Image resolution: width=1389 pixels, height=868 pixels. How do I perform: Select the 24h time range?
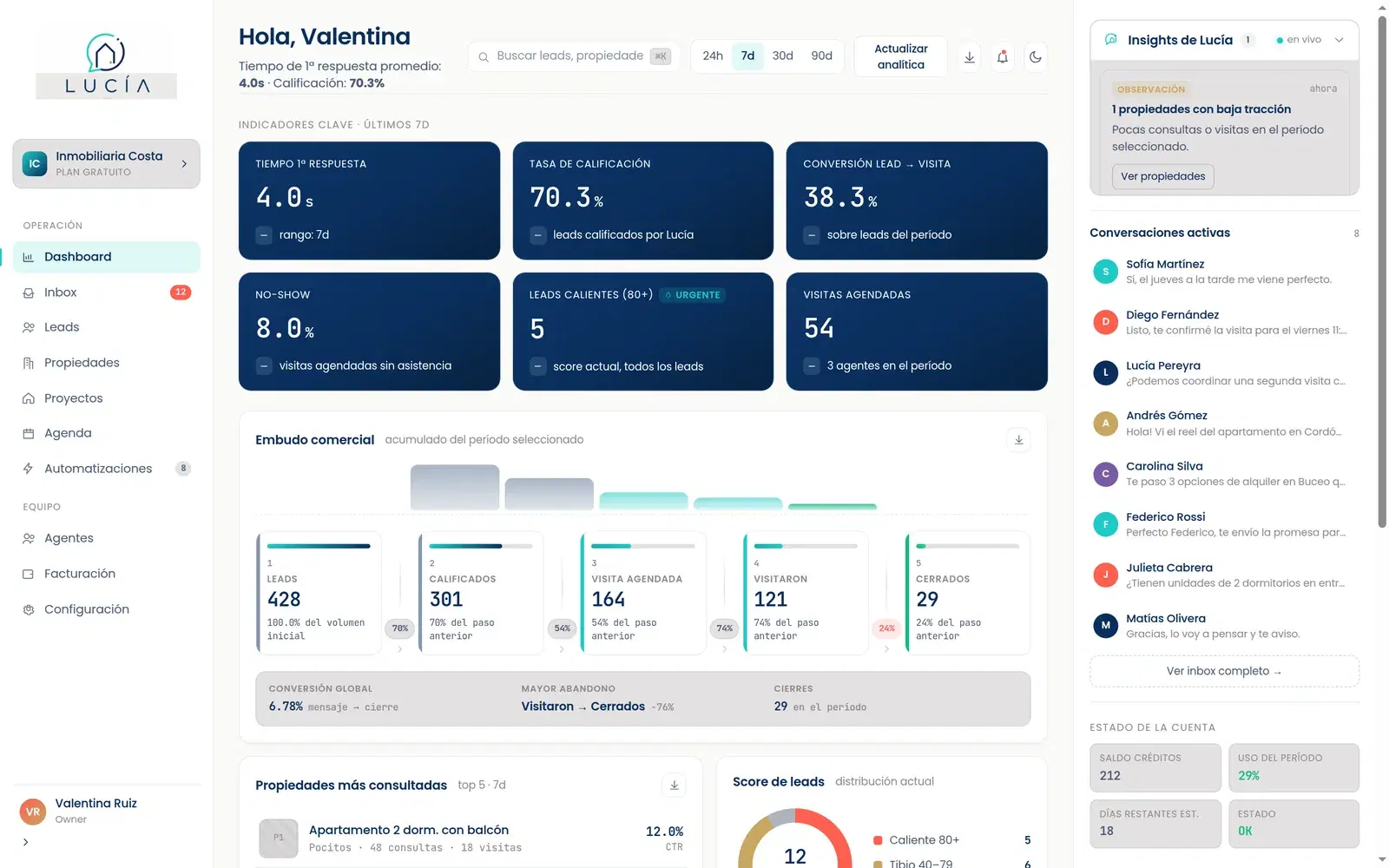point(713,56)
